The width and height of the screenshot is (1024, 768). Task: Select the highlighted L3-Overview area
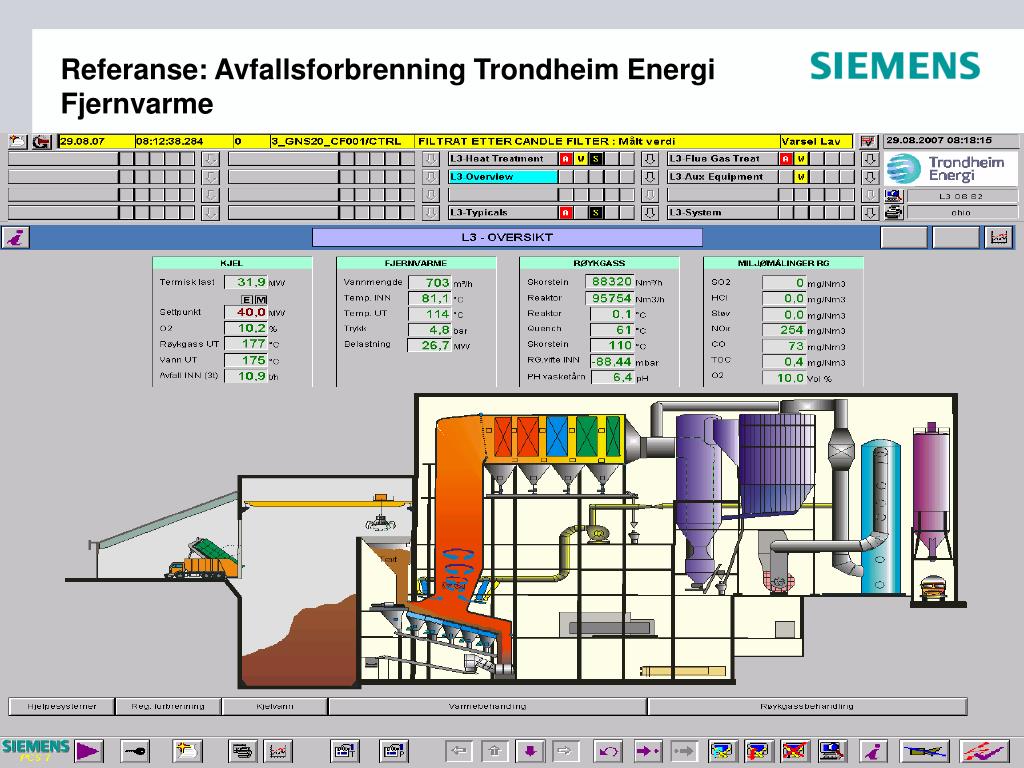tap(502, 176)
